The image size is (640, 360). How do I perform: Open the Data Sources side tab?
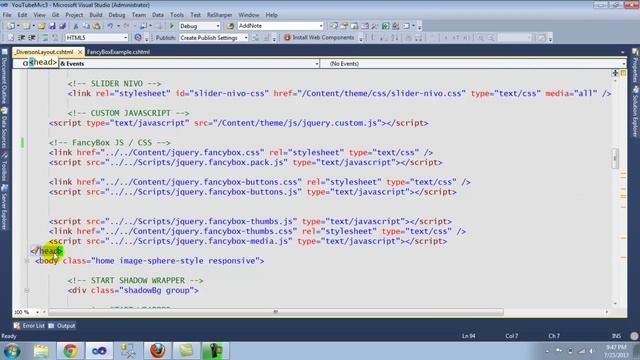pyautogui.click(x=4, y=128)
